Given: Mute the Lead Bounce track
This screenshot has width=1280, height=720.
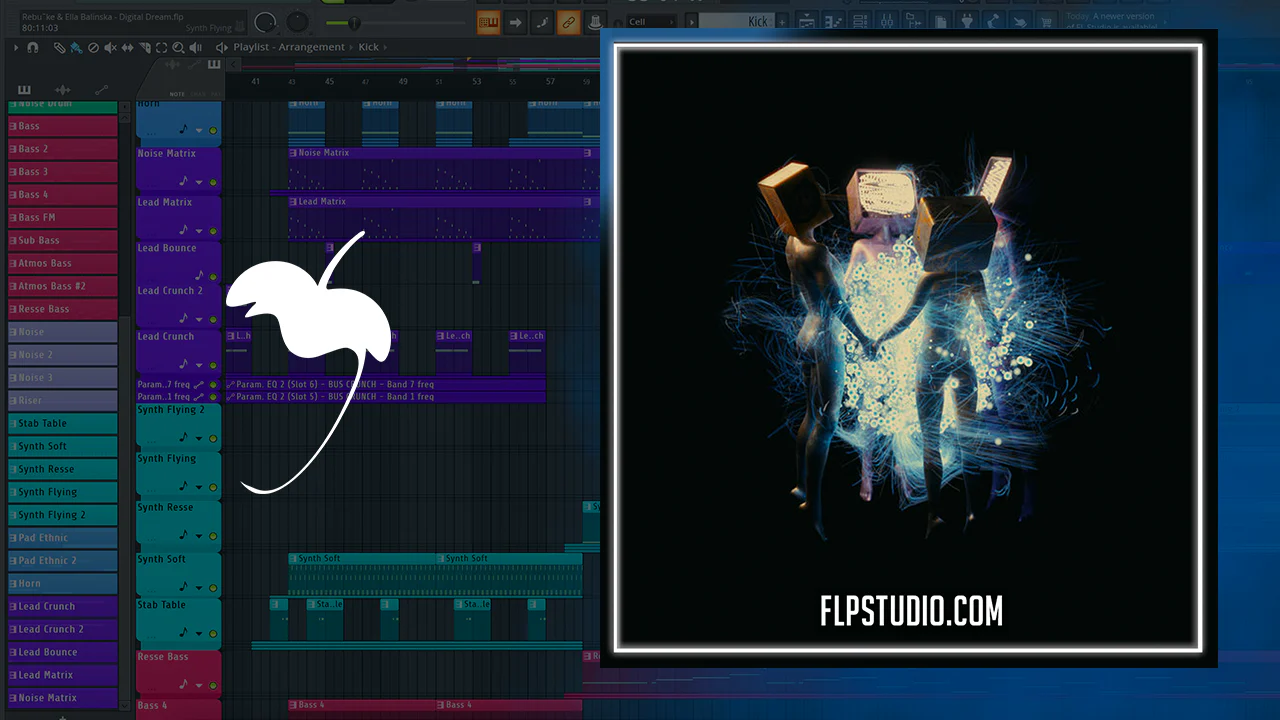Looking at the screenshot, I should 213,277.
